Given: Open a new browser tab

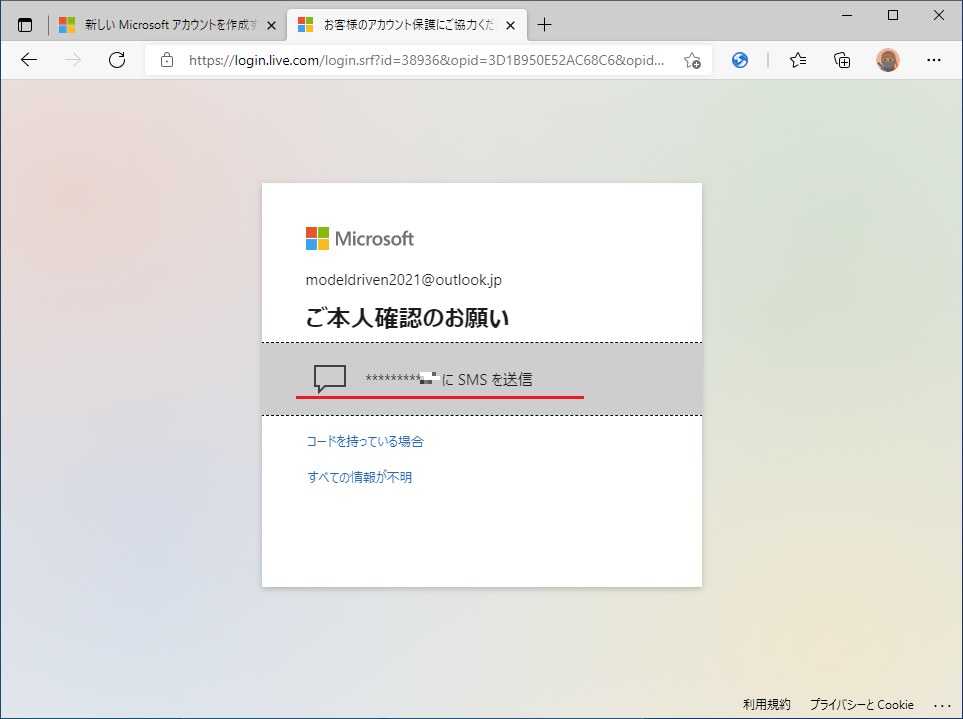Looking at the screenshot, I should click(545, 25).
